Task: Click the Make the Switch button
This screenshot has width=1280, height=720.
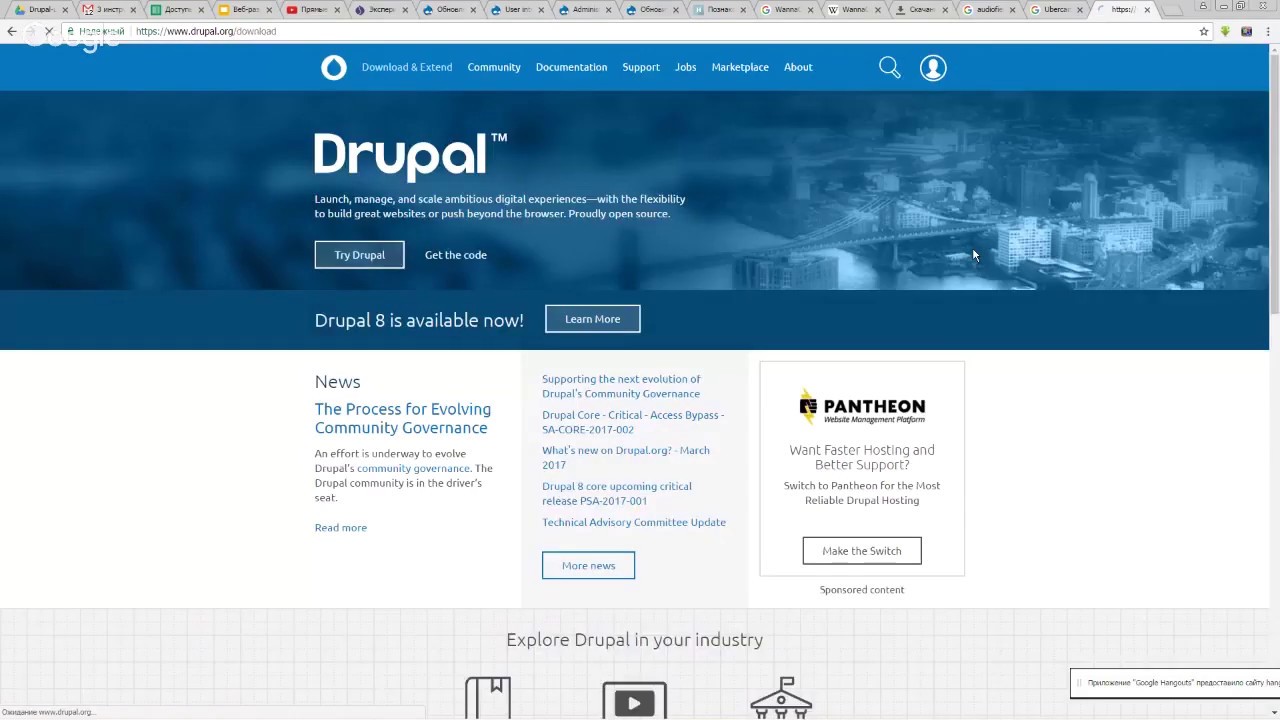Action: click(x=862, y=551)
